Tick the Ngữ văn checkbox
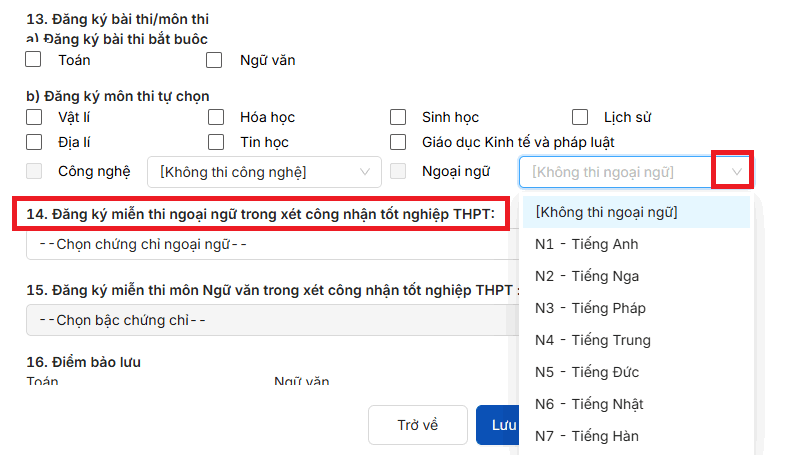795x455 pixels. click(214, 60)
